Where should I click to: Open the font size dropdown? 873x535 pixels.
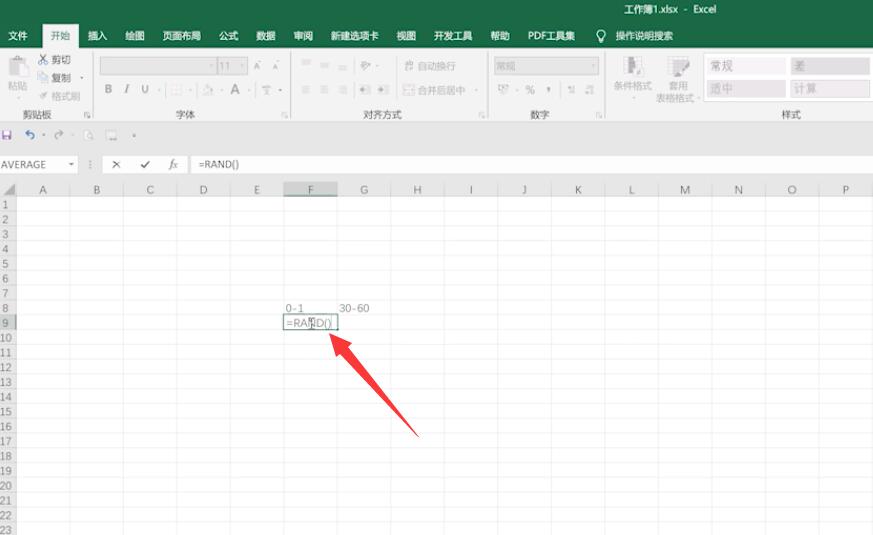(243, 66)
